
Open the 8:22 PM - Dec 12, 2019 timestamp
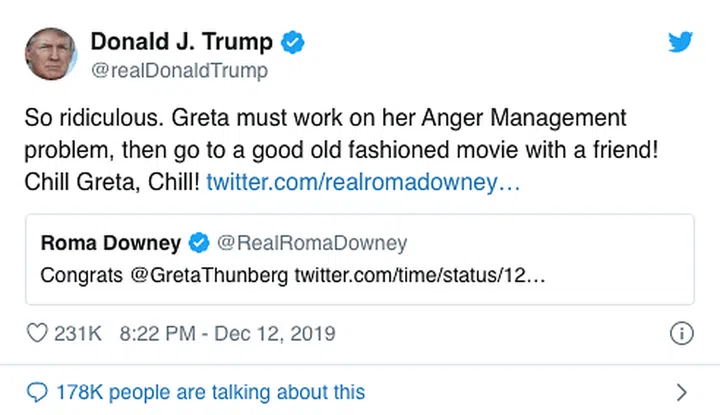click(x=227, y=333)
